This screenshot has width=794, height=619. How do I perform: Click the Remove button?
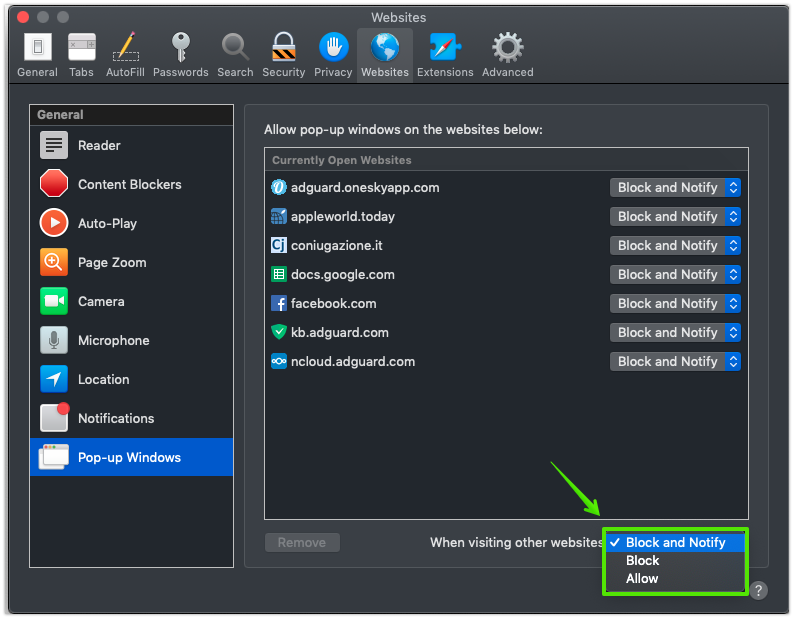302,542
